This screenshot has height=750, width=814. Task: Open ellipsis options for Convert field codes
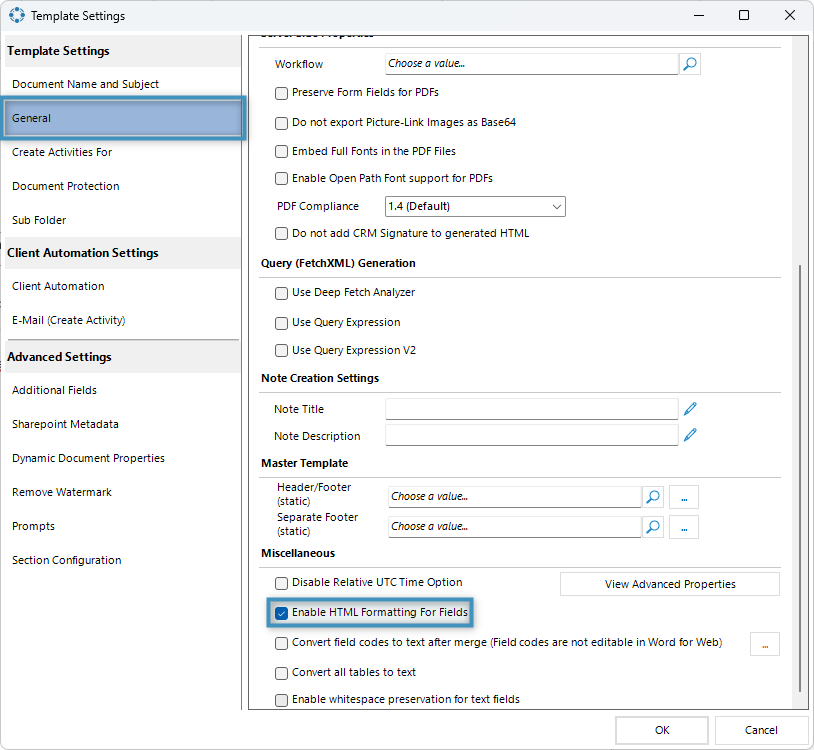[765, 644]
